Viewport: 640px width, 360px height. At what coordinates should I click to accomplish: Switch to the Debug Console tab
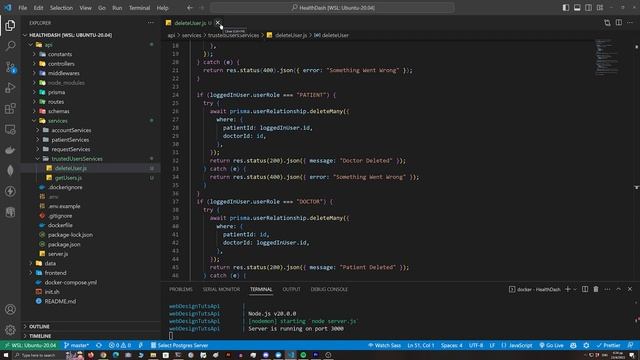tap(329, 289)
